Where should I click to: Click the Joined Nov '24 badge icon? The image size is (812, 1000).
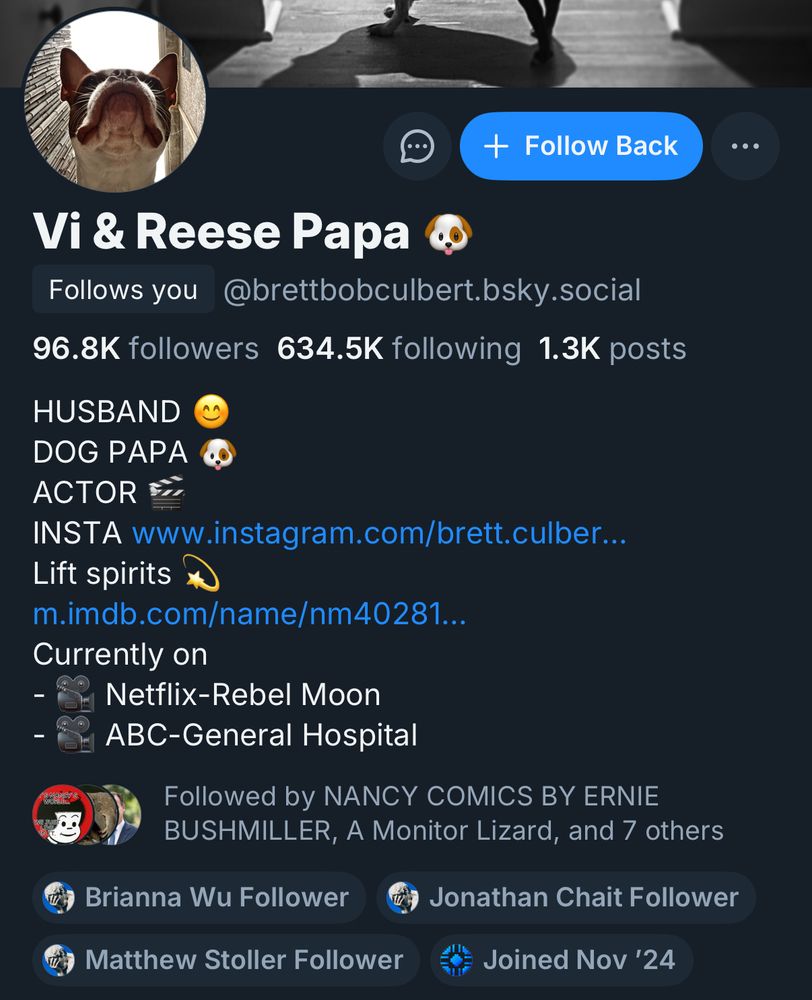pos(456,960)
